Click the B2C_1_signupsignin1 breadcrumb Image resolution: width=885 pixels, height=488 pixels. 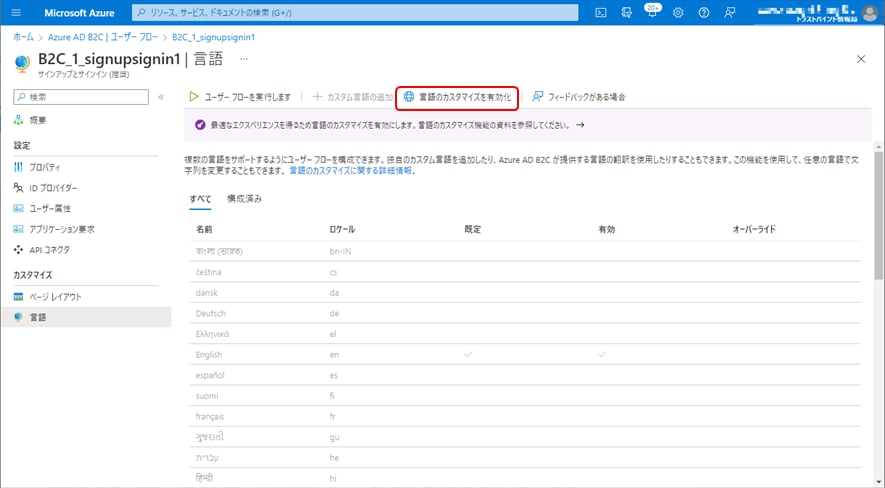(213, 37)
